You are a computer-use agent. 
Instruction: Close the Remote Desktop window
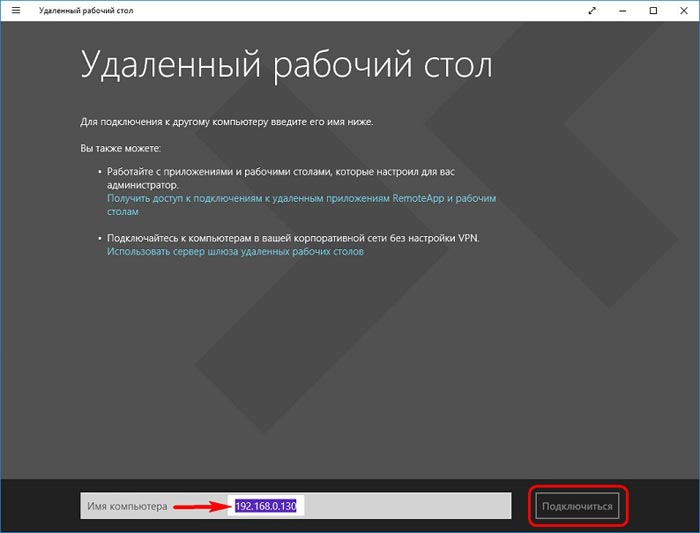tap(683, 11)
